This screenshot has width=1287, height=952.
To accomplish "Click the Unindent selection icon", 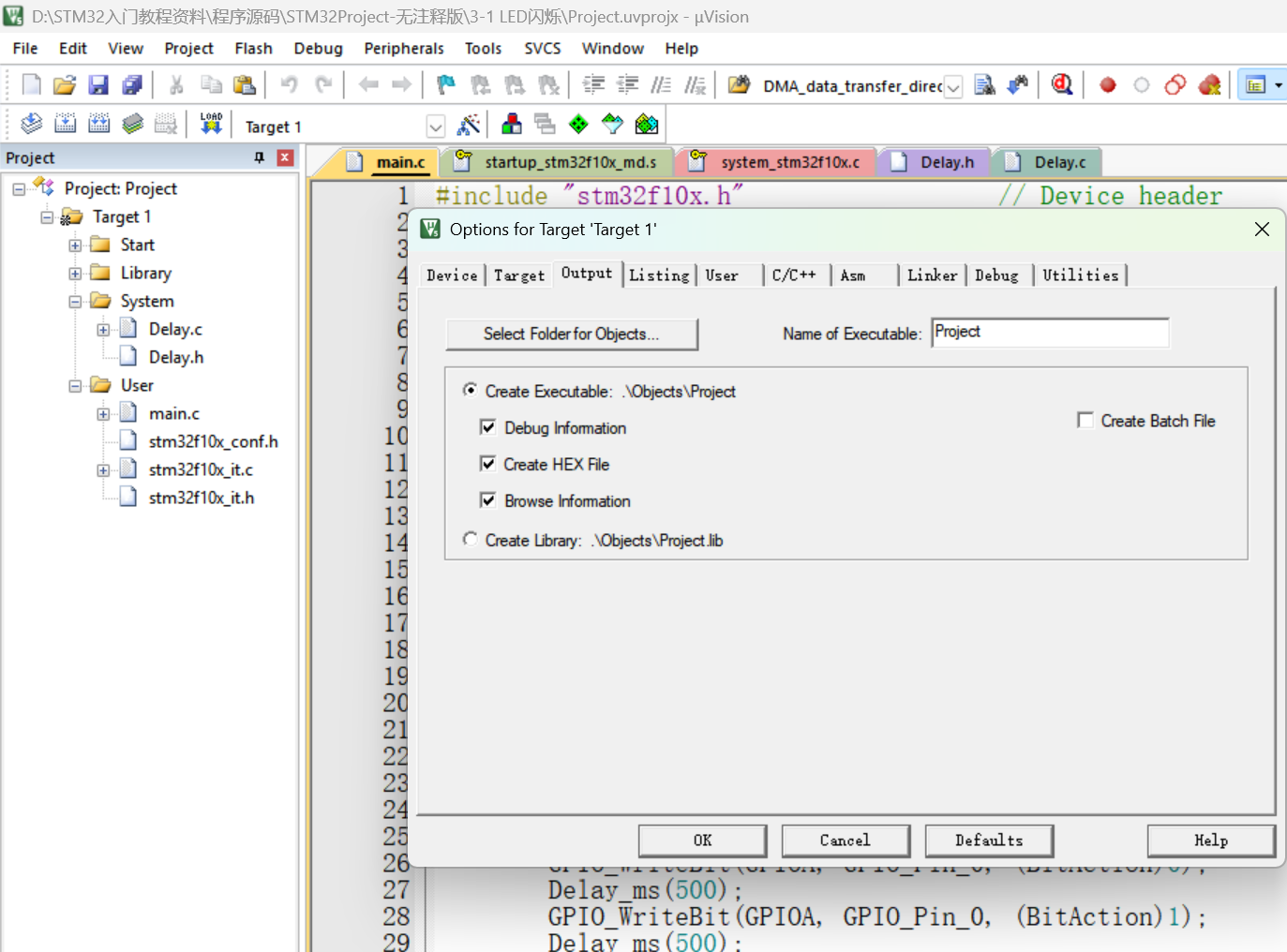I will [627, 85].
